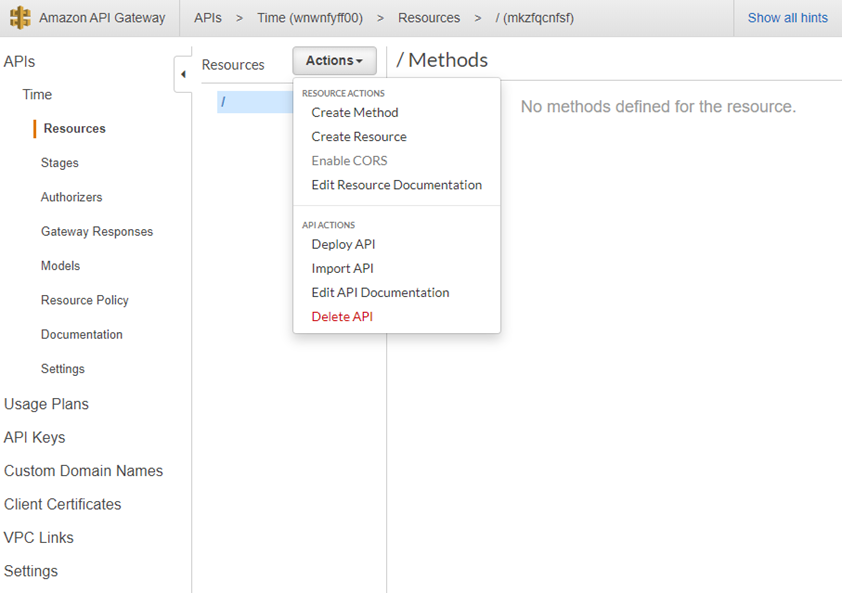The height and width of the screenshot is (593, 842).
Task: Click the Amazon API Gateway logo icon
Action: click(x=20, y=18)
